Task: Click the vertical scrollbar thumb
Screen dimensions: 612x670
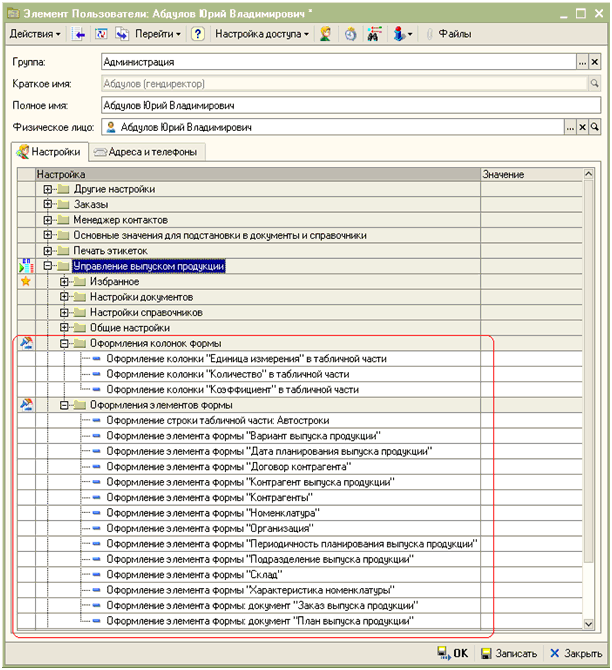Action: click(x=588, y=371)
